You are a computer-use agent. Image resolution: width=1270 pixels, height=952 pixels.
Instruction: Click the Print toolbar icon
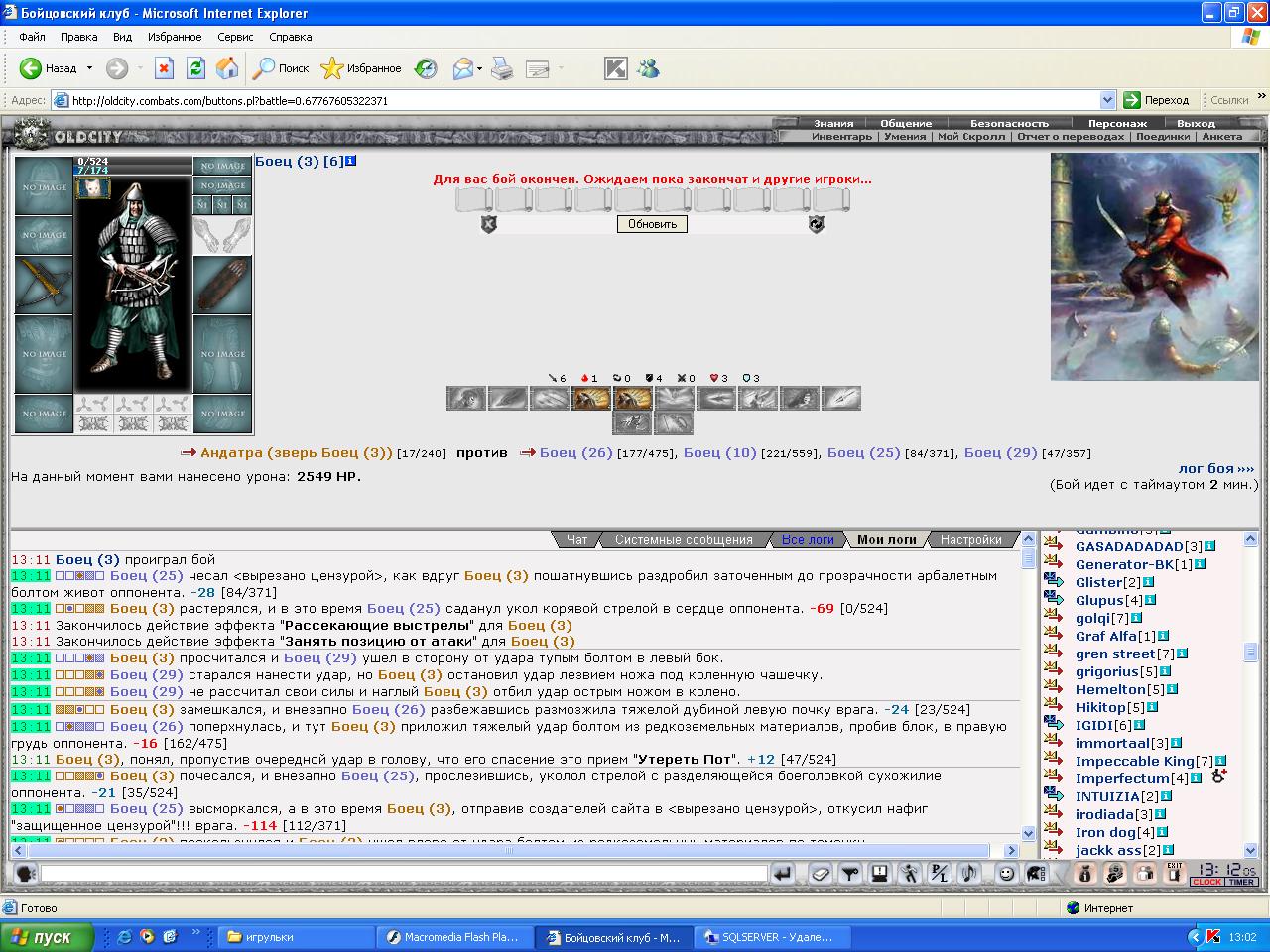(x=503, y=68)
